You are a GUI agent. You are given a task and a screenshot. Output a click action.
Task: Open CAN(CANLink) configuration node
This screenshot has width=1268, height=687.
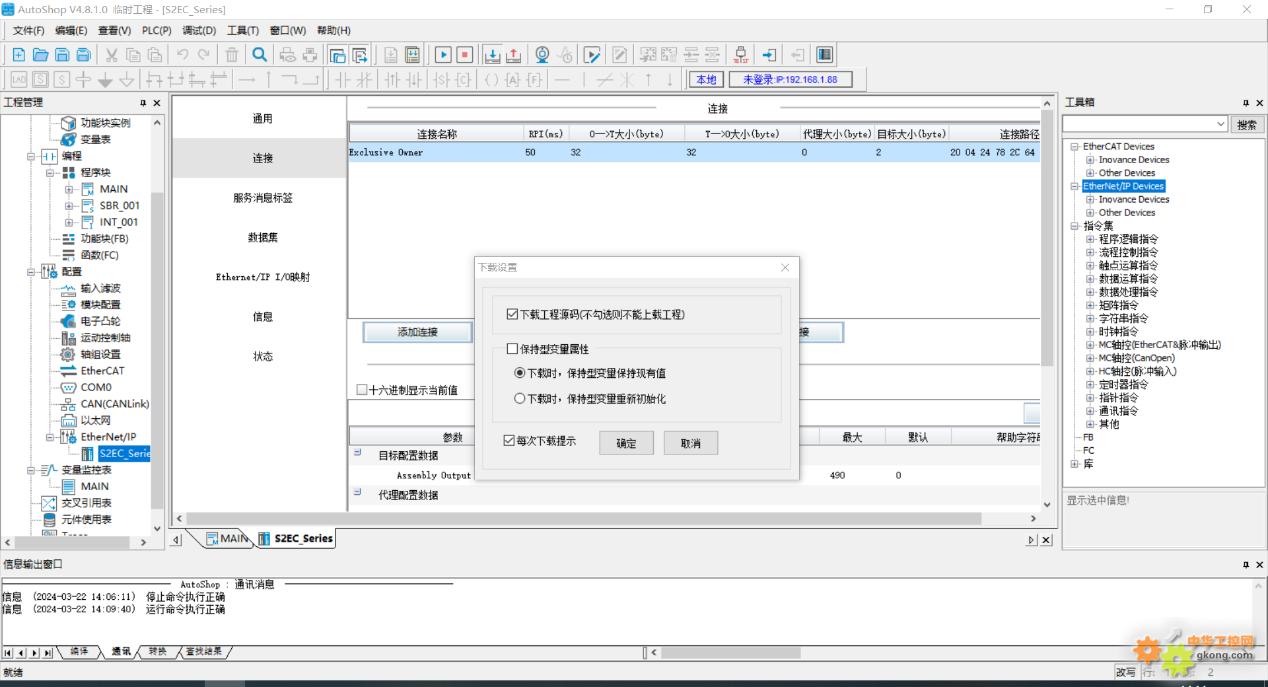pos(115,404)
